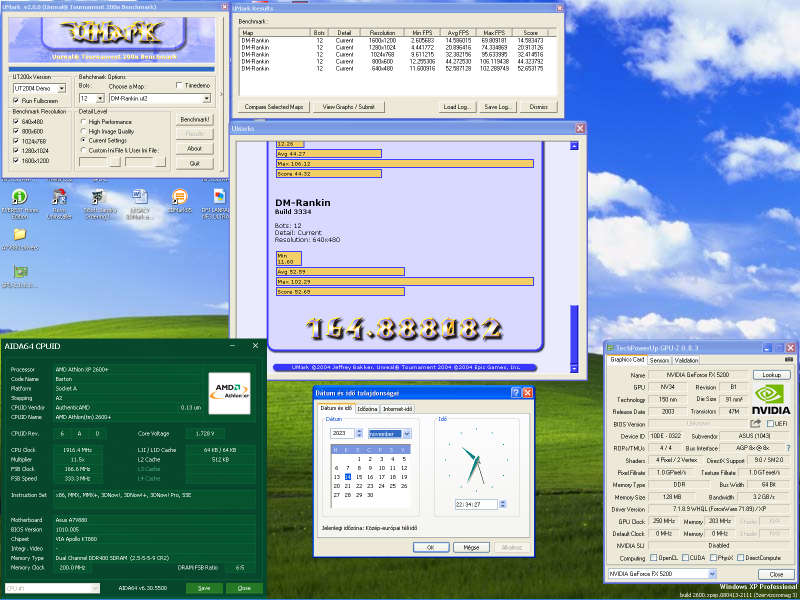Toggle the DirectCompute checkbox in GPU-Z
The height and width of the screenshot is (600, 800).
(740, 558)
